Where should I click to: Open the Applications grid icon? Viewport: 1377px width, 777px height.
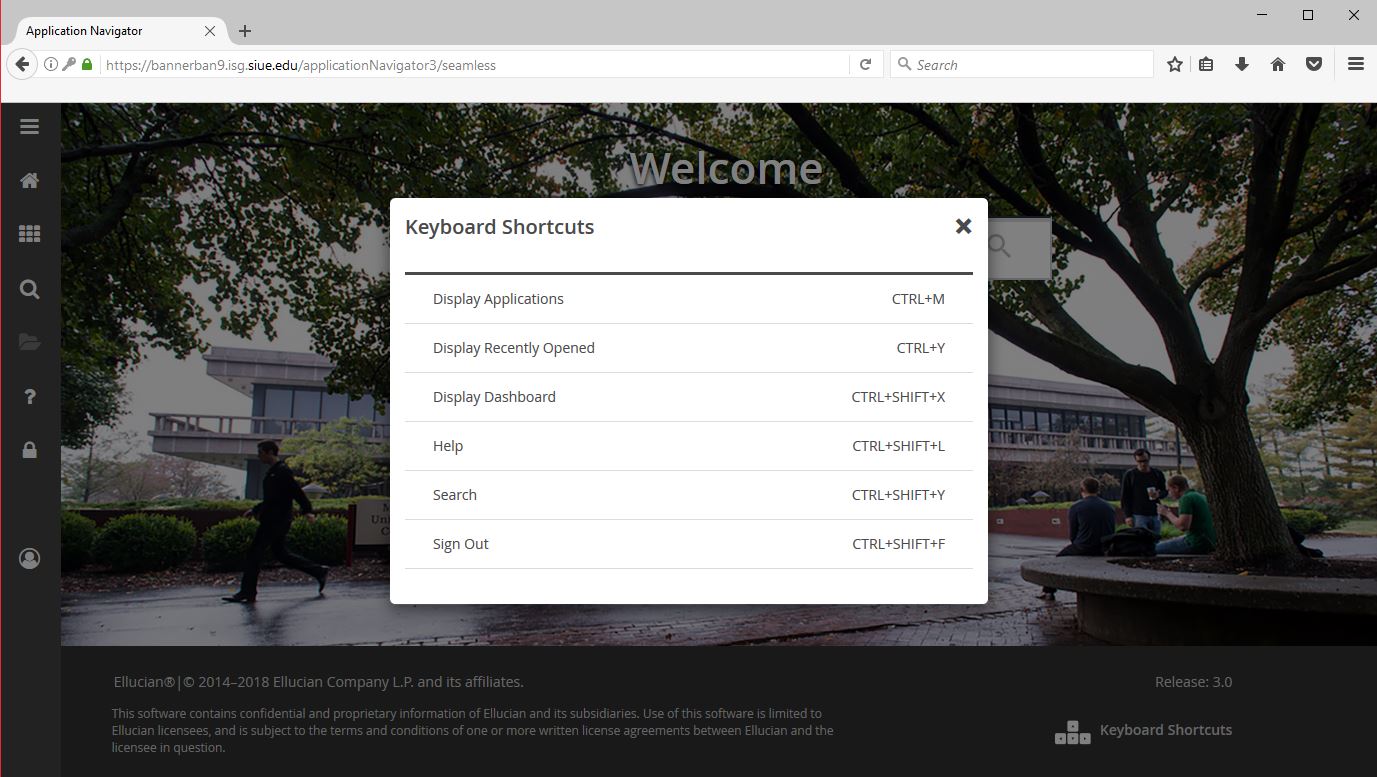click(29, 234)
